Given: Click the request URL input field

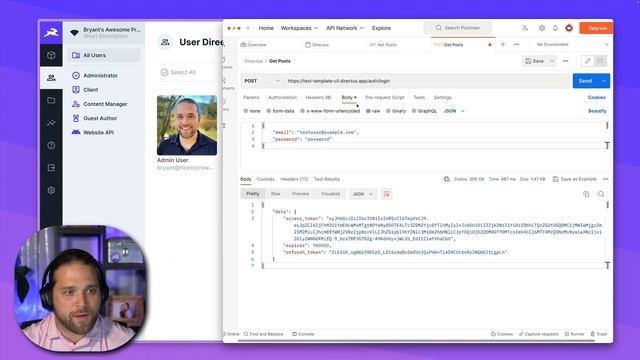Looking at the screenshot, I should point(427,81).
